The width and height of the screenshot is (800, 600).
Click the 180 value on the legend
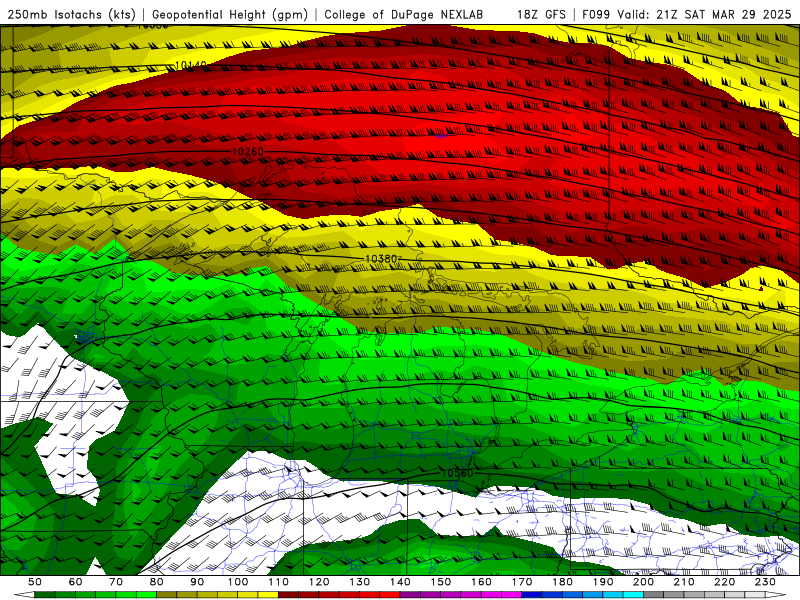coord(563,582)
